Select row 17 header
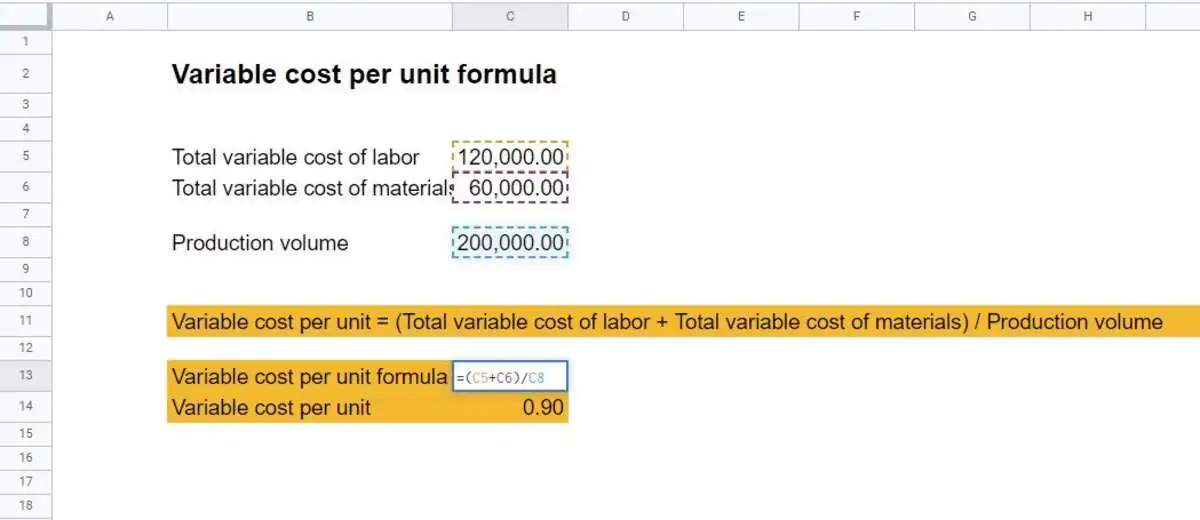Viewport: 1200px width, 520px height. click(25, 482)
